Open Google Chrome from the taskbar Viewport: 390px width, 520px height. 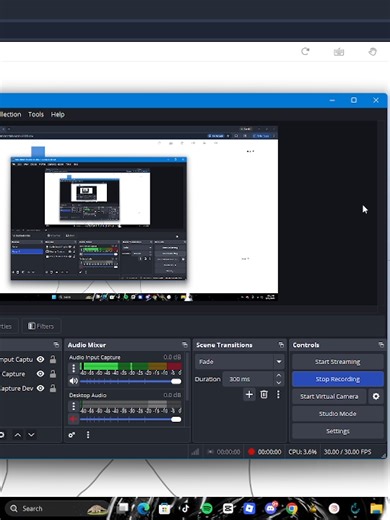pos(292,509)
